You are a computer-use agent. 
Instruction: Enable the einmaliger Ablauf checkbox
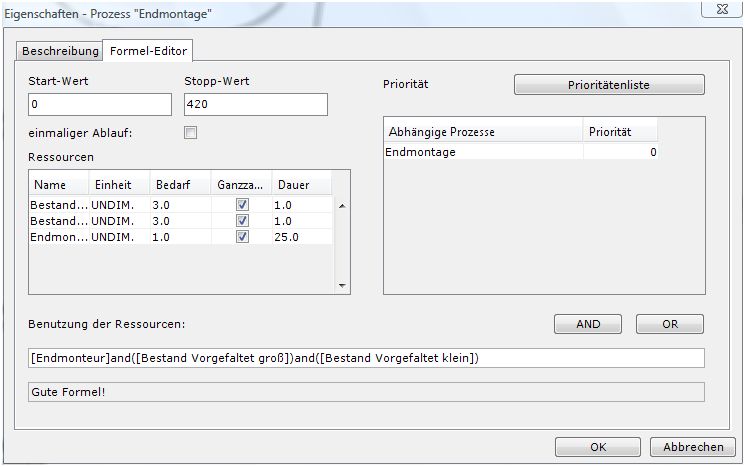point(191,132)
